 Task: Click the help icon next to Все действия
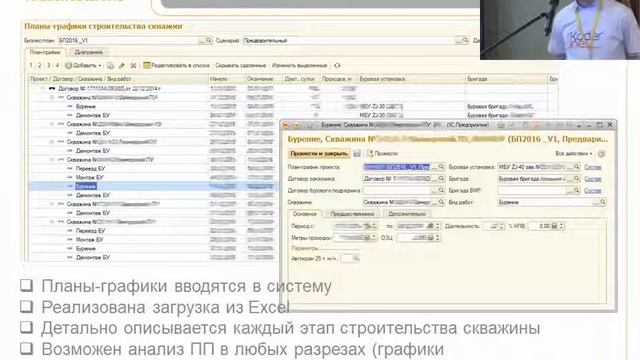(601, 153)
